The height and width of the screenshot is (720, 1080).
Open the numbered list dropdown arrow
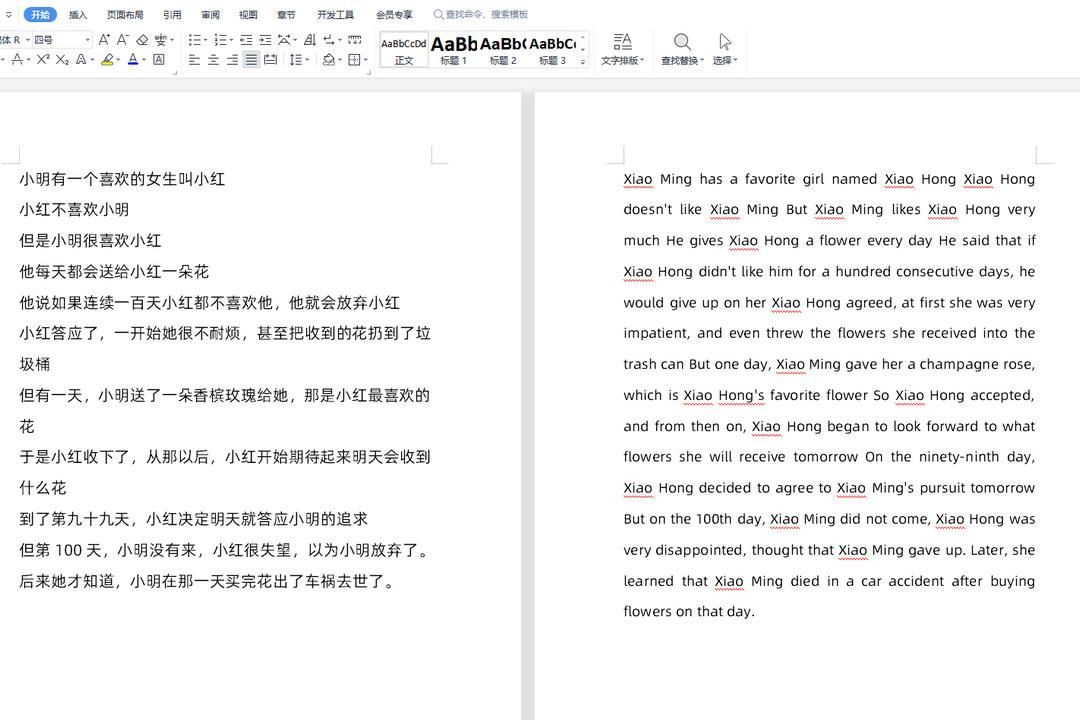point(231,40)
